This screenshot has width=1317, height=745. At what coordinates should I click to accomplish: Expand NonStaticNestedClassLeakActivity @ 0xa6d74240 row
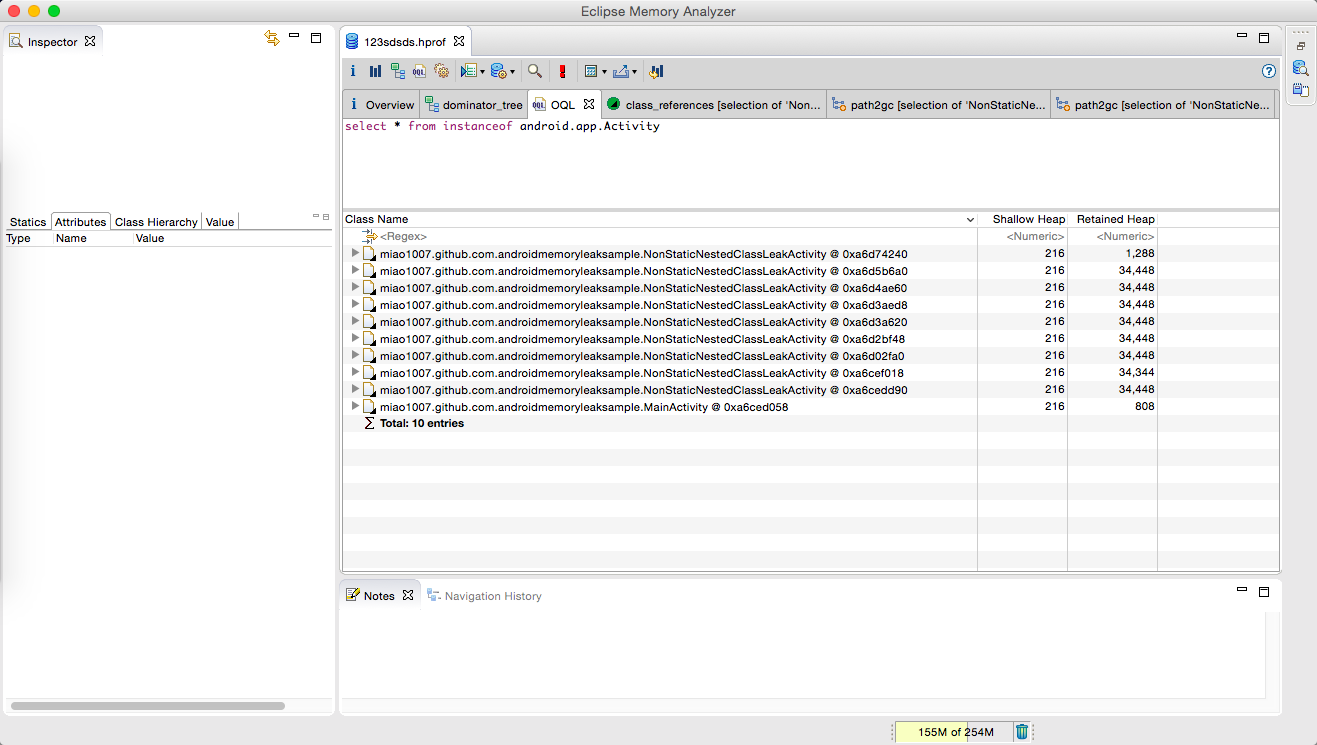[x=355, y=253]
